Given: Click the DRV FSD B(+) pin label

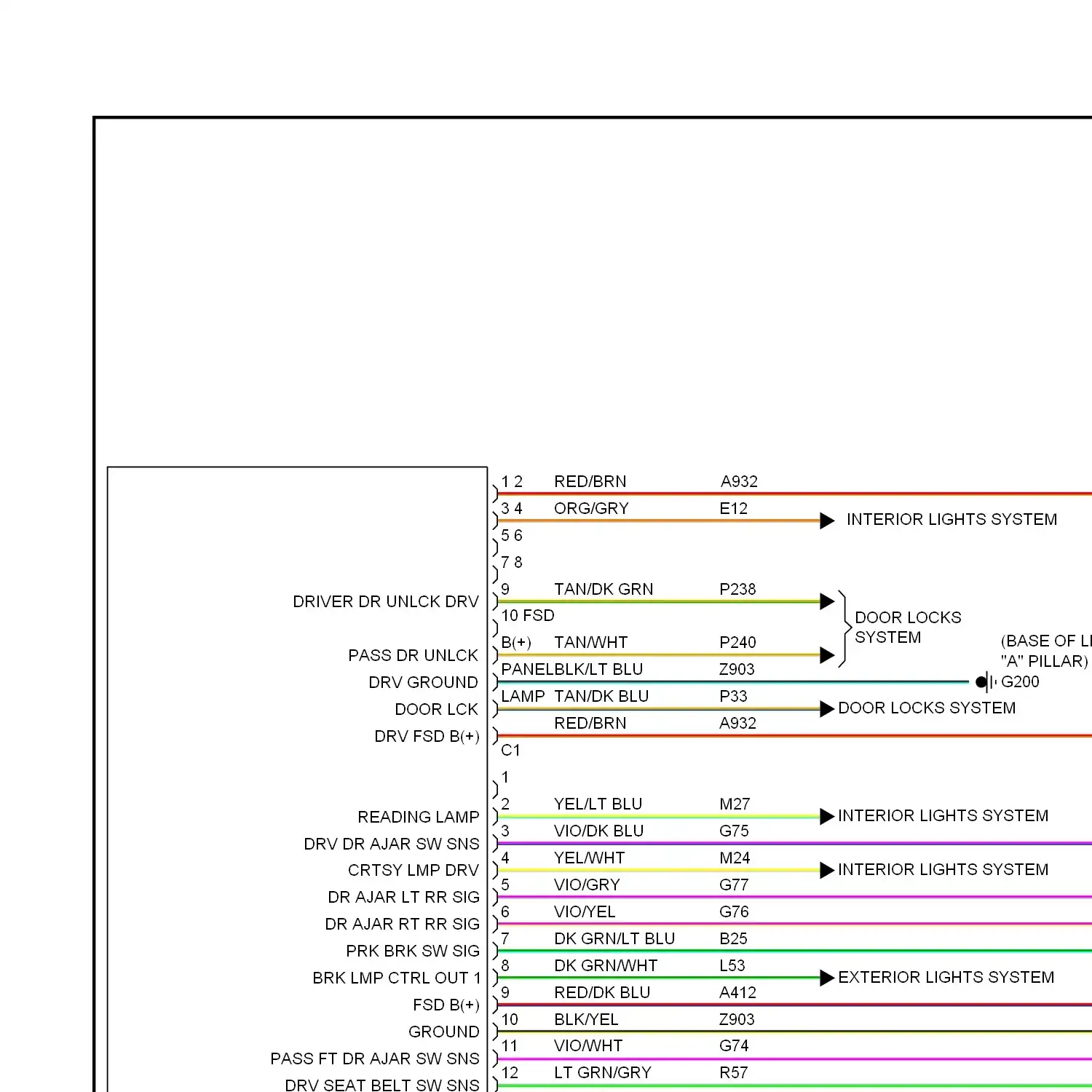Looking at the screenshot, I should tap(427, 736).
